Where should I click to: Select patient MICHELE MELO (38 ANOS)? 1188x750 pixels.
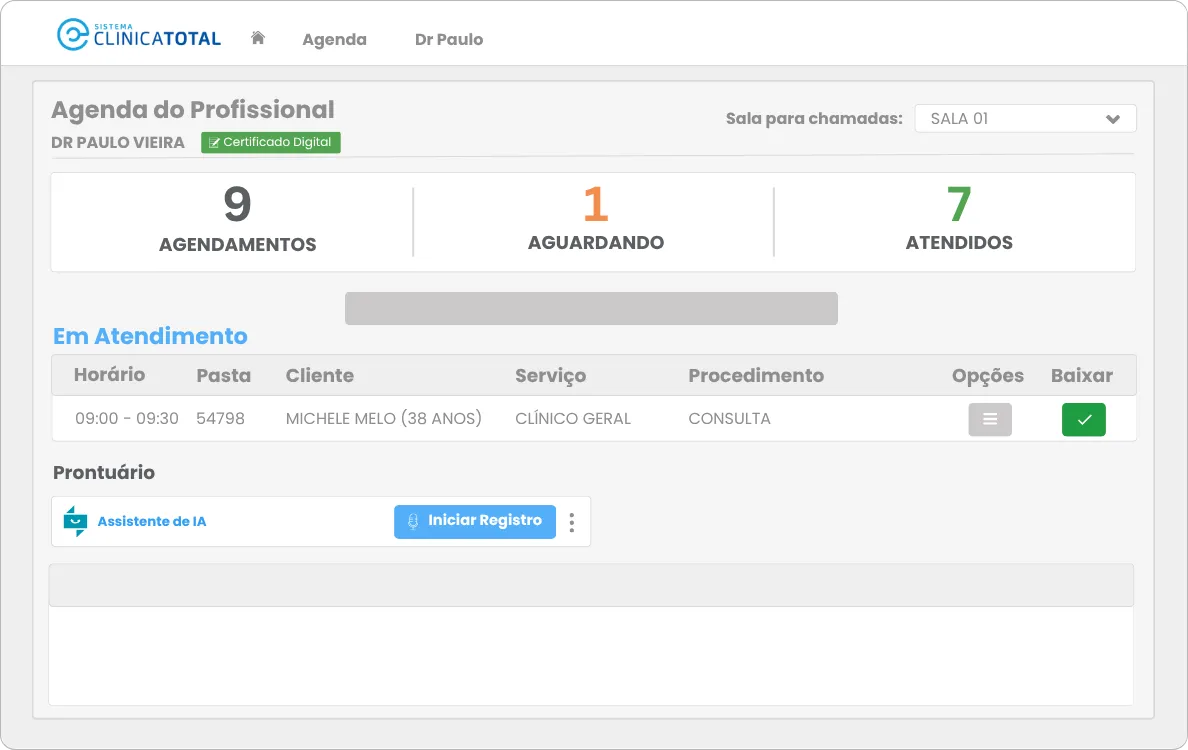click(383, 418)
